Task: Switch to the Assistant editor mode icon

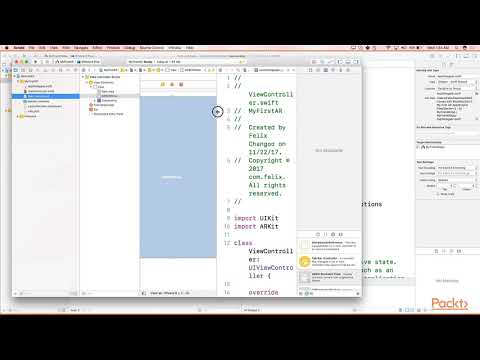Action: (x=322, y=62)
